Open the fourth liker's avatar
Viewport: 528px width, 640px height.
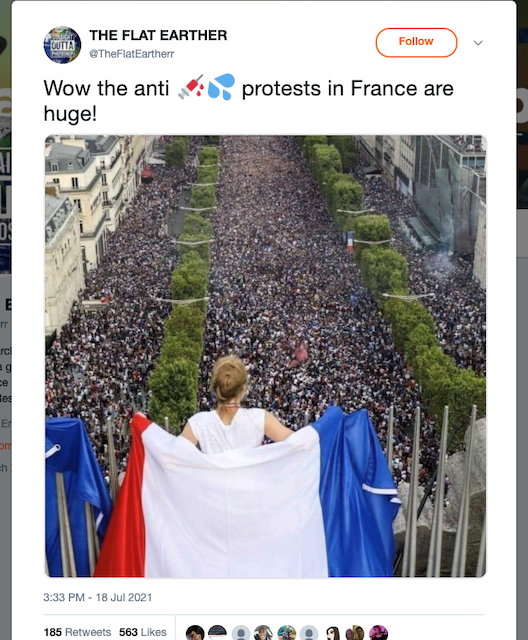click(x=263, y=633)
